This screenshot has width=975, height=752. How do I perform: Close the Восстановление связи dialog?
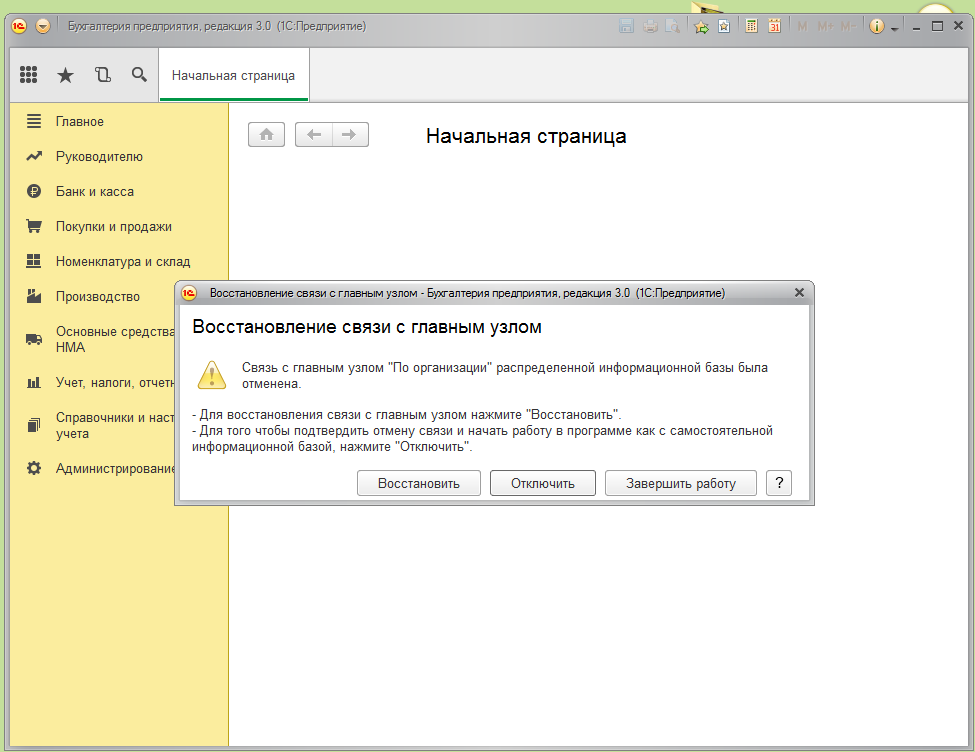click(800, 292)
